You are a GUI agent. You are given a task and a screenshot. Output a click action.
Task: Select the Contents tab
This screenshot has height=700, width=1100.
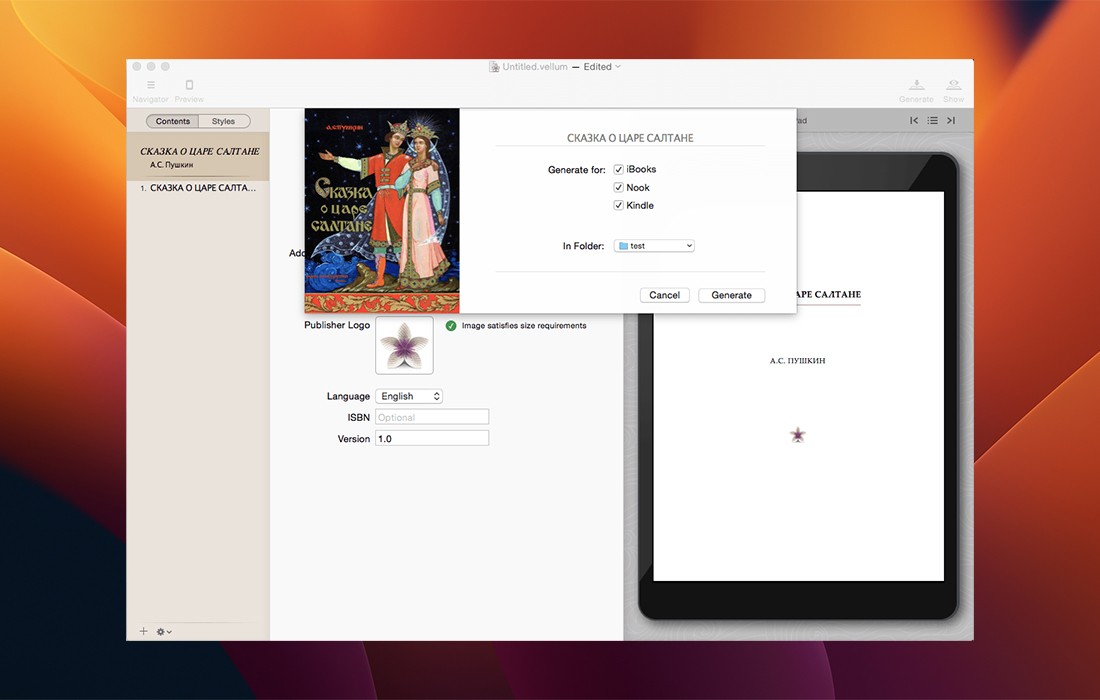coord(173,122)
